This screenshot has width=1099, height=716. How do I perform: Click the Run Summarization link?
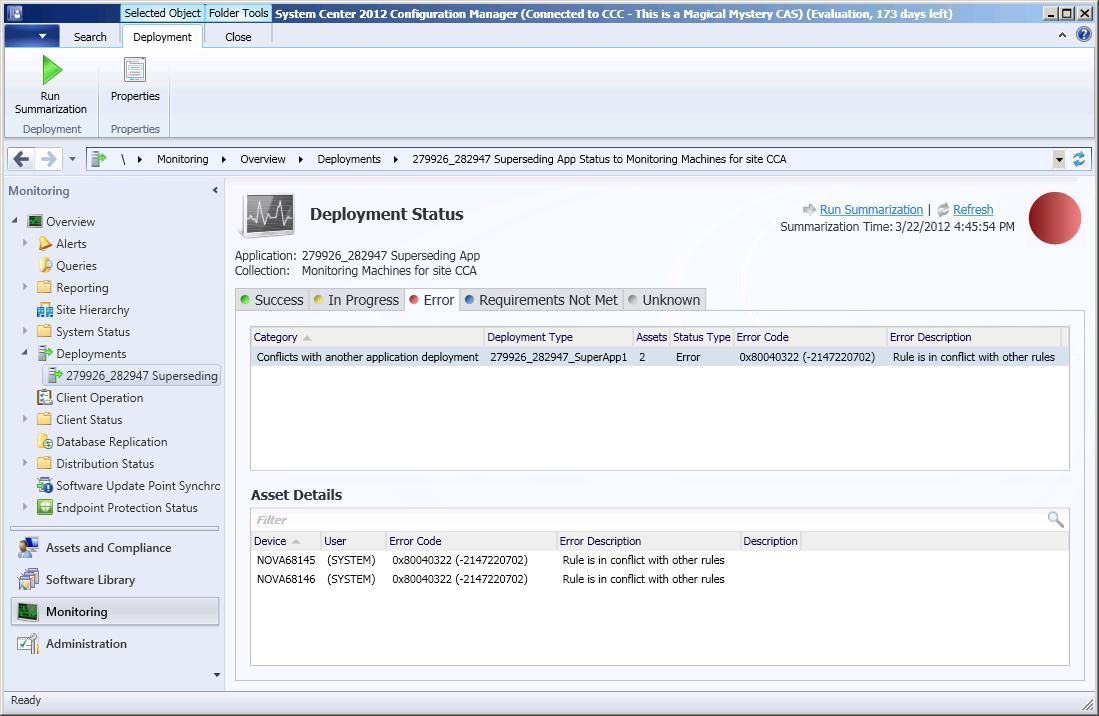(x=870, y=209)
